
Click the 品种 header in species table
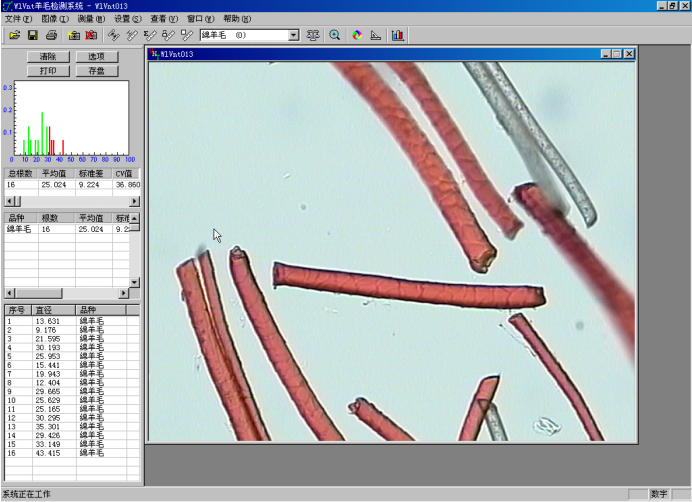click(21, 218)
